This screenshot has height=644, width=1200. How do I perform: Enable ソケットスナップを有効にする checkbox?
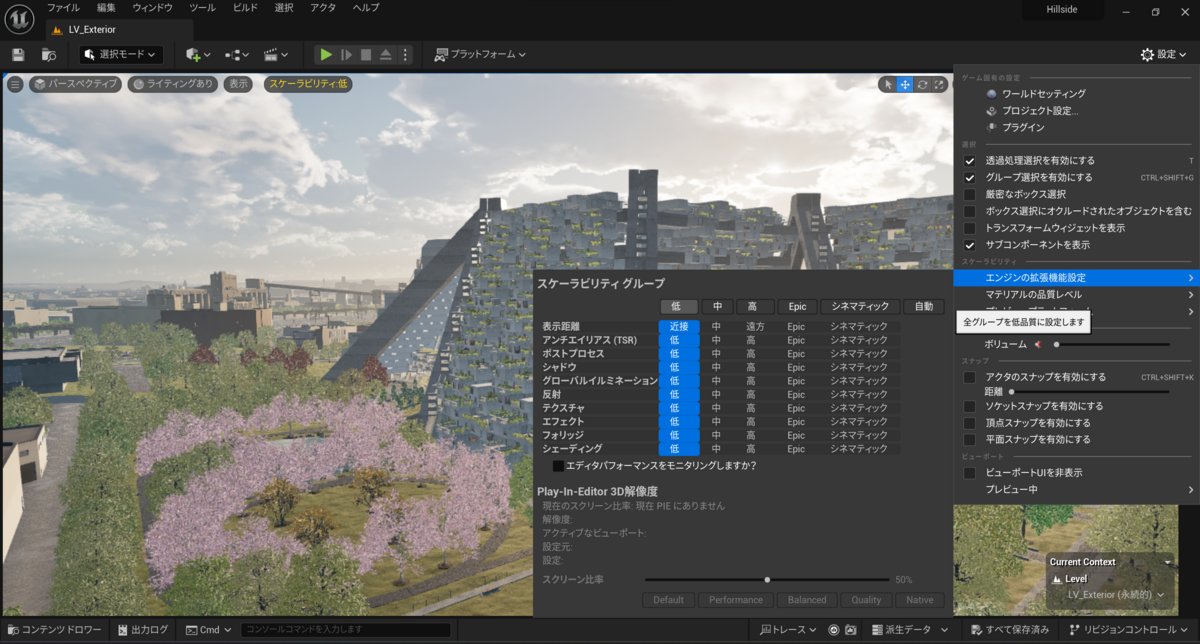(x=969, y=406)
